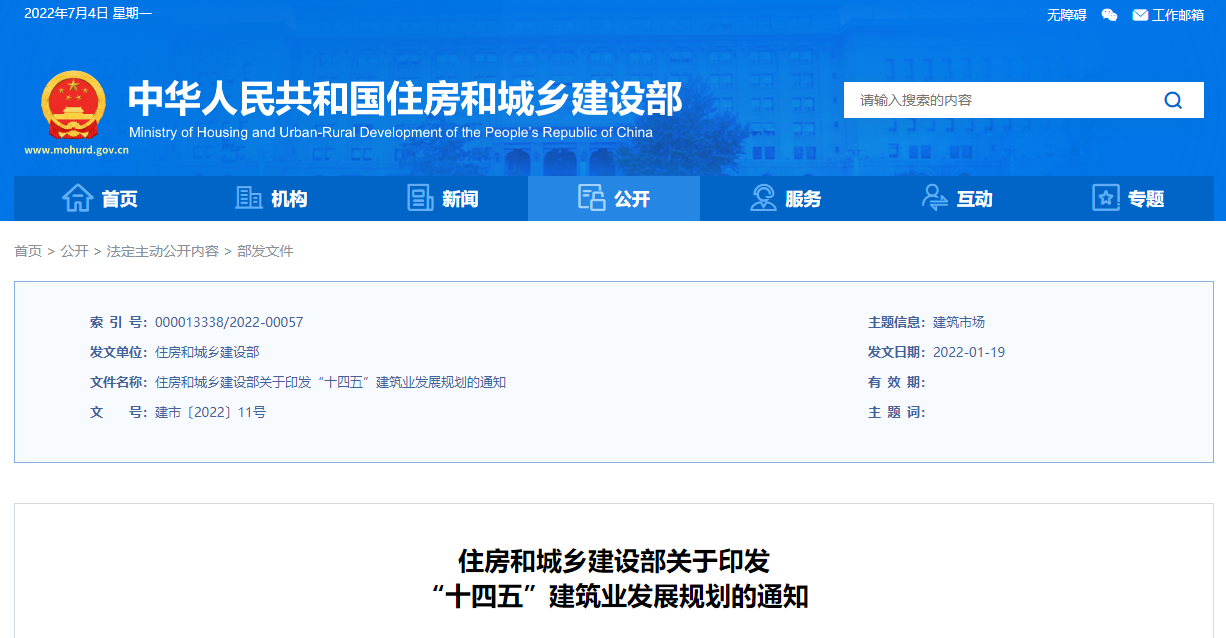Click the date text 2022年7月4日 星期一
The width and height of the screenshot is (1226, 638).
tap(88, 14)
